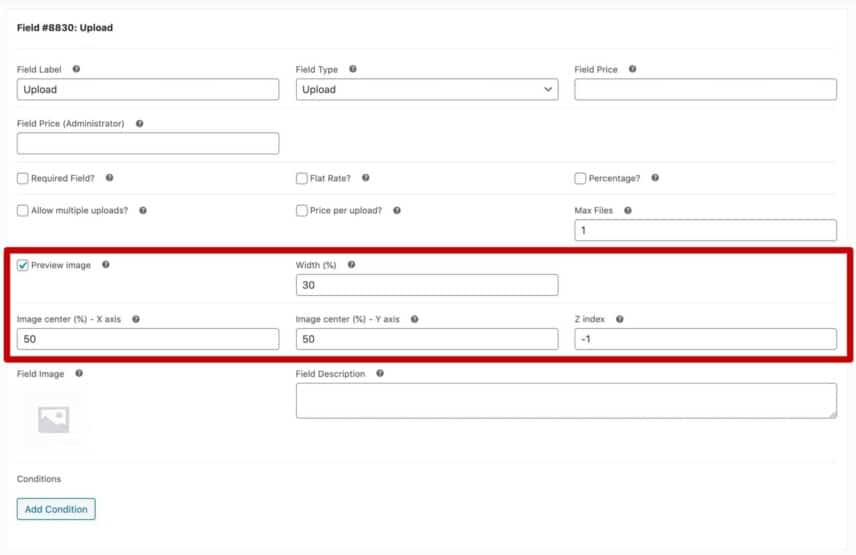856x555 pixels.
Task: Click the help icon next to Field Label
Action: 76,69
